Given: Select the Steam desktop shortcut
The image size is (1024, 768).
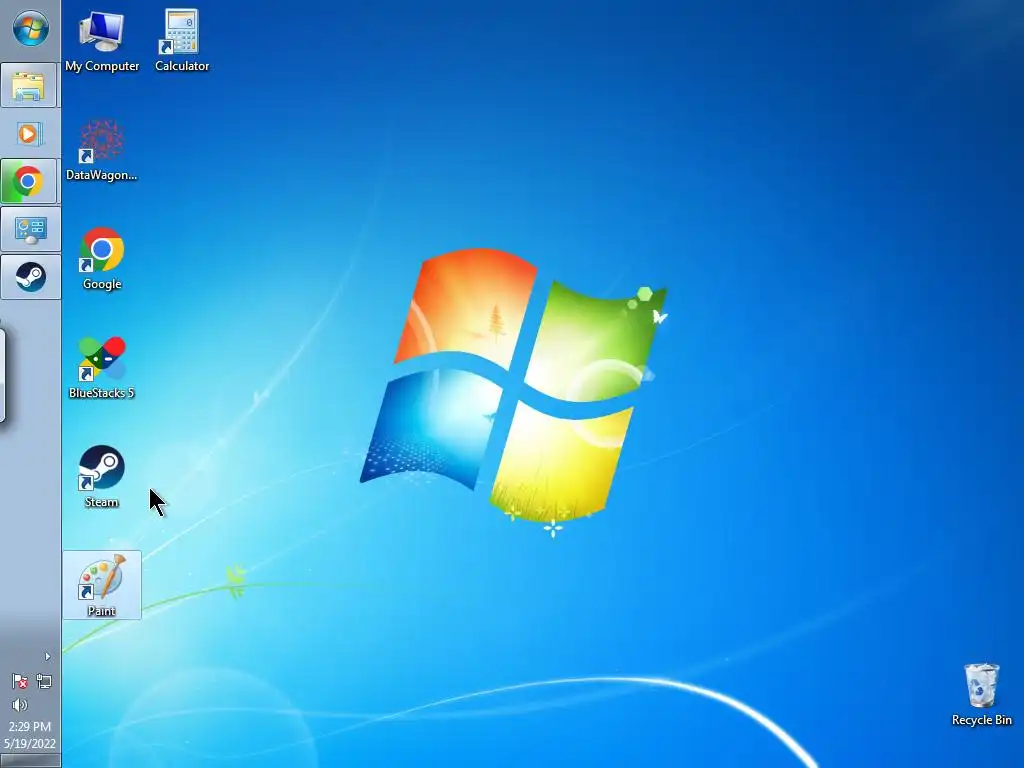Looking at the screenshot, I should point(101,477).
